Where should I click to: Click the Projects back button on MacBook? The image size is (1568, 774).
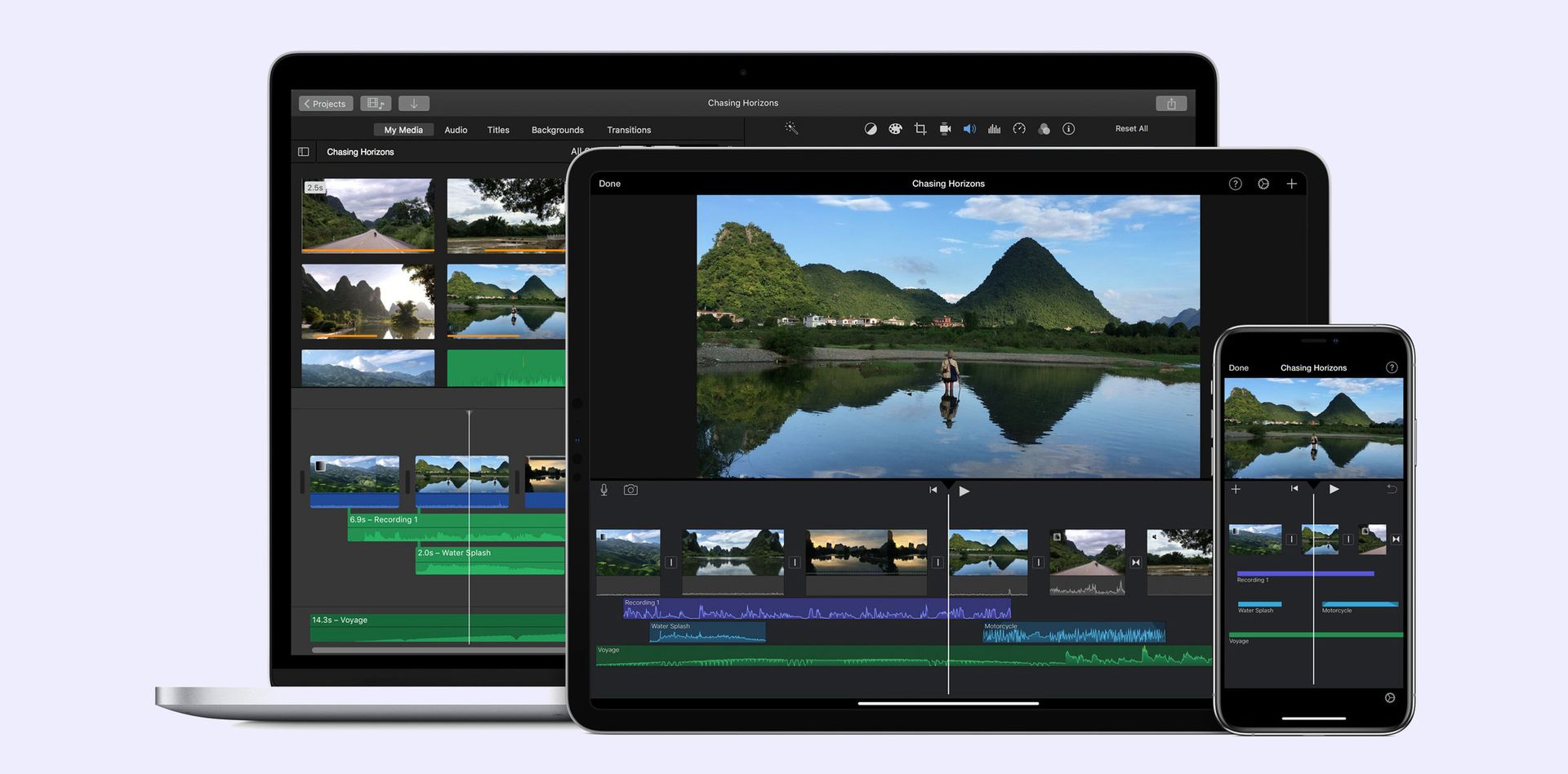326,104
